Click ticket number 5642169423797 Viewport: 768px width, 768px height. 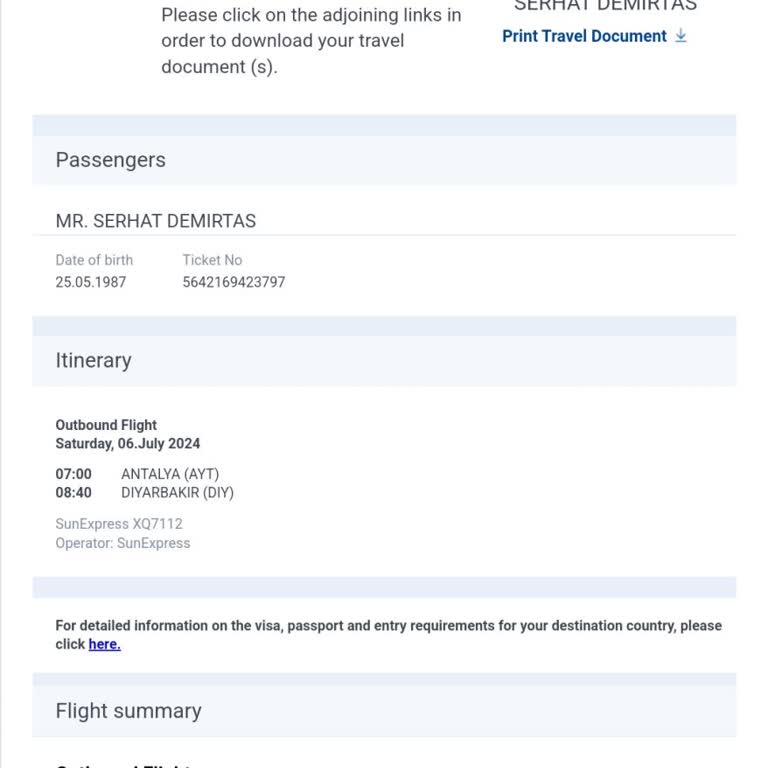pos(233,282)
